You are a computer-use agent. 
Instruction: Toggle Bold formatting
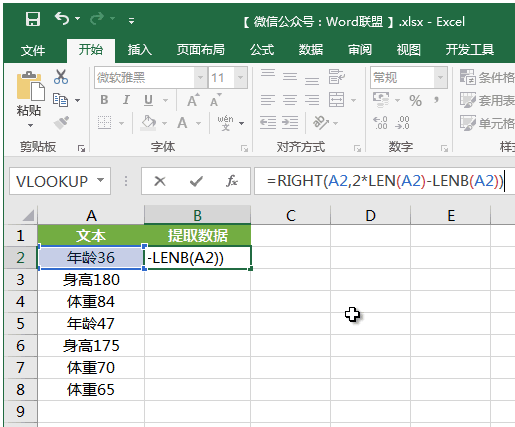[x=104, y=100]
